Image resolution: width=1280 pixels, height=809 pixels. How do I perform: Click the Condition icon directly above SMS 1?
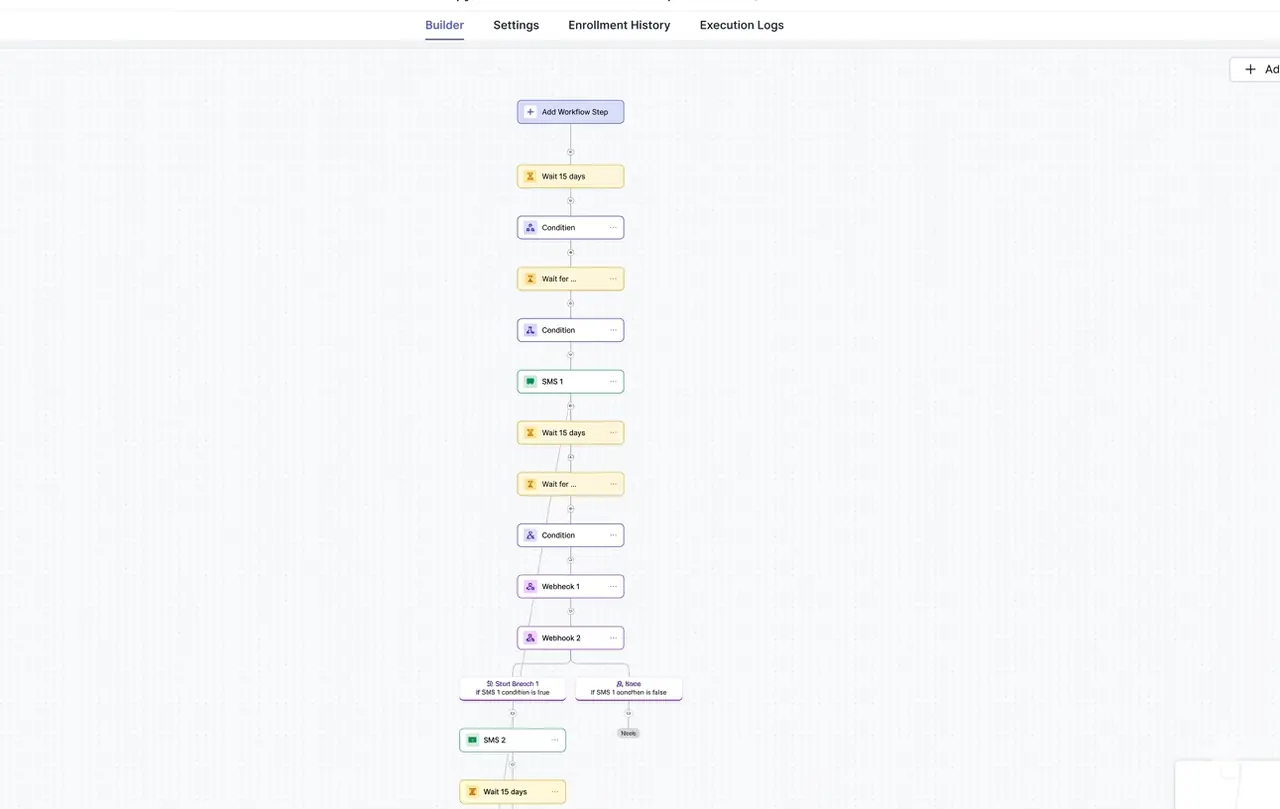coord(530,330)
